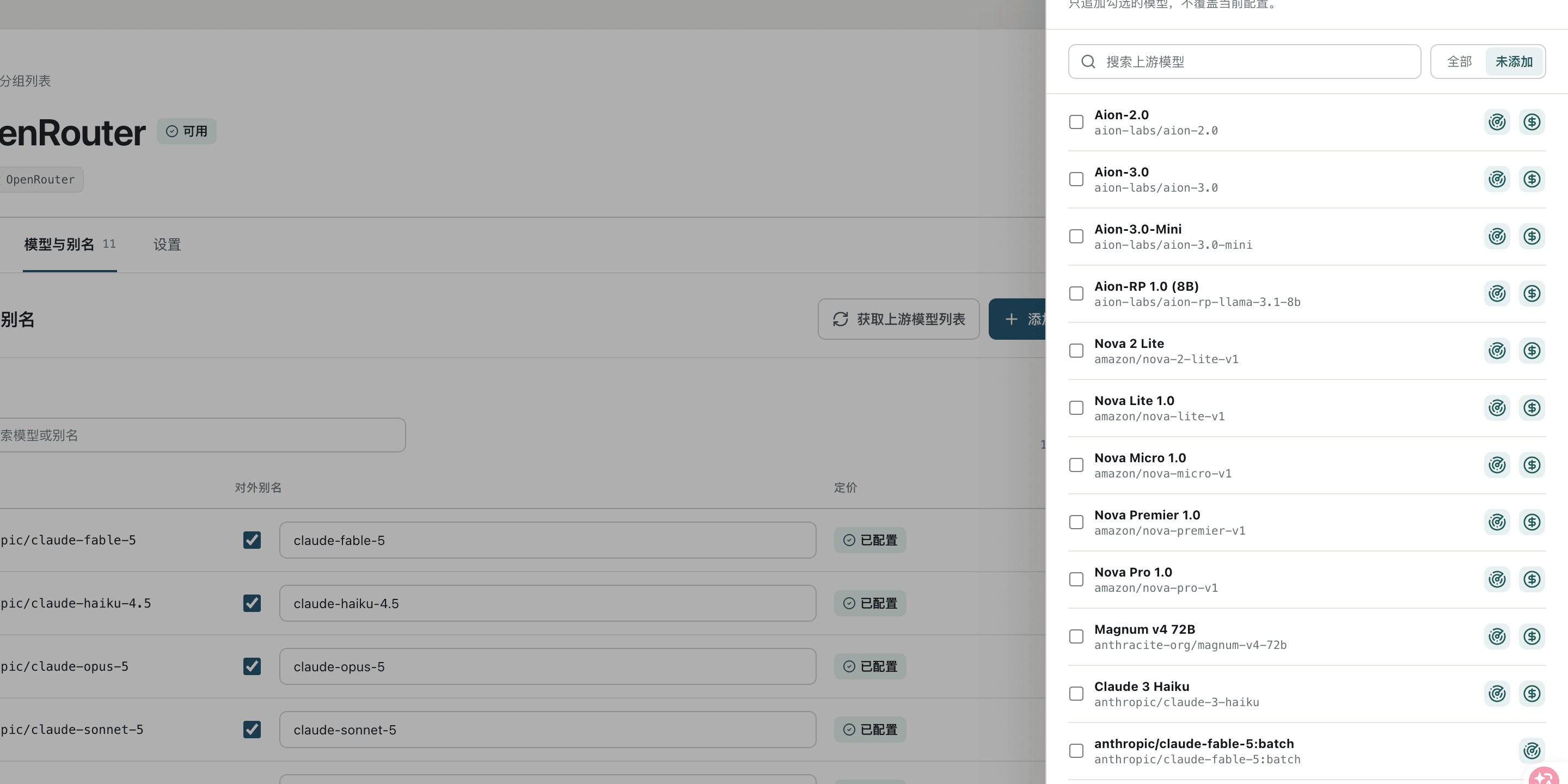Open the dollar icon for Nova Micro 1.0
The image size is (1568, 784).
pyautogui.click(x=1532, y=465)
